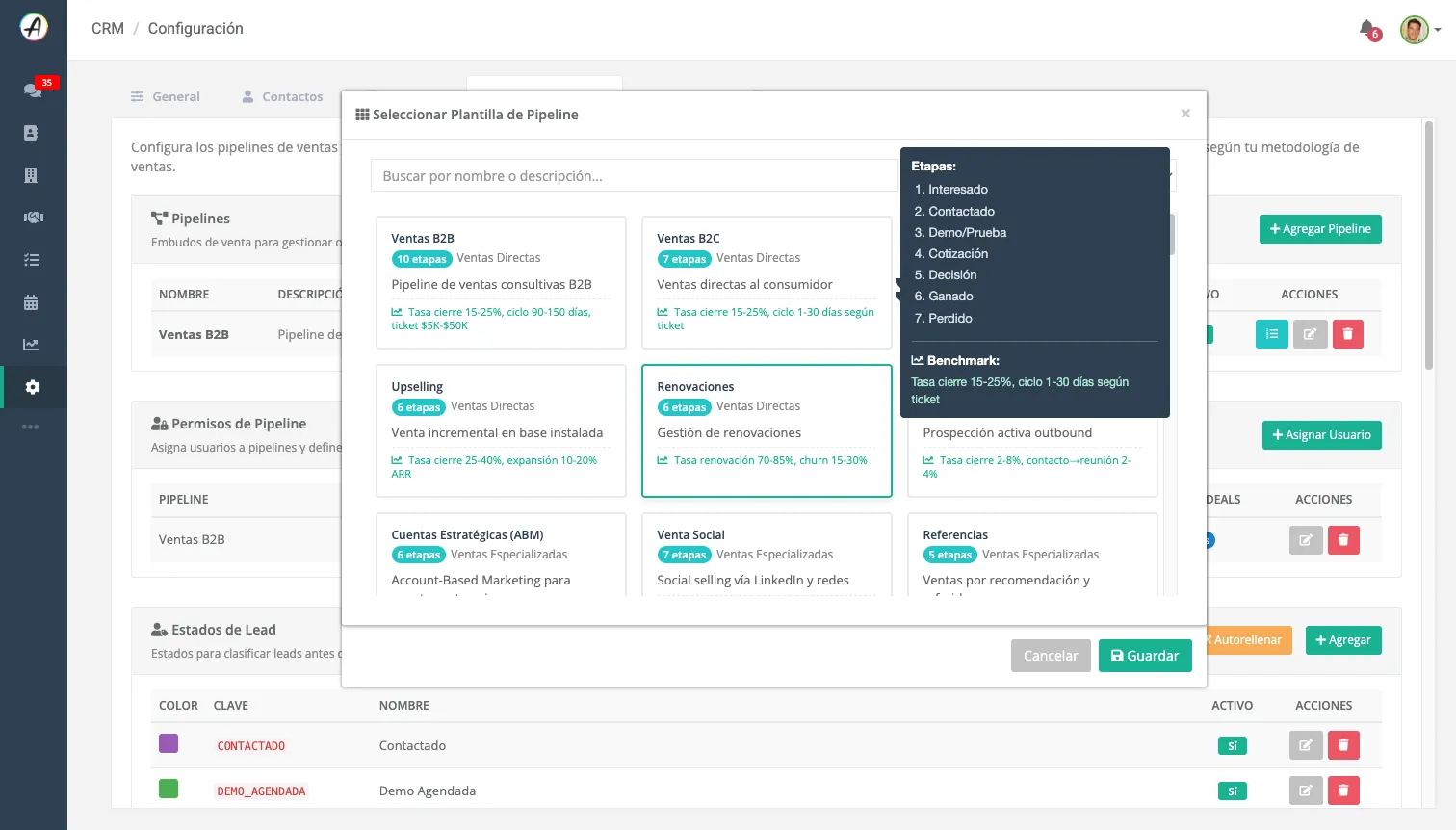The image size is (1456, 830).
Task: Click the stages list icon for Ventas B2B
Action: pos(1272,334)
